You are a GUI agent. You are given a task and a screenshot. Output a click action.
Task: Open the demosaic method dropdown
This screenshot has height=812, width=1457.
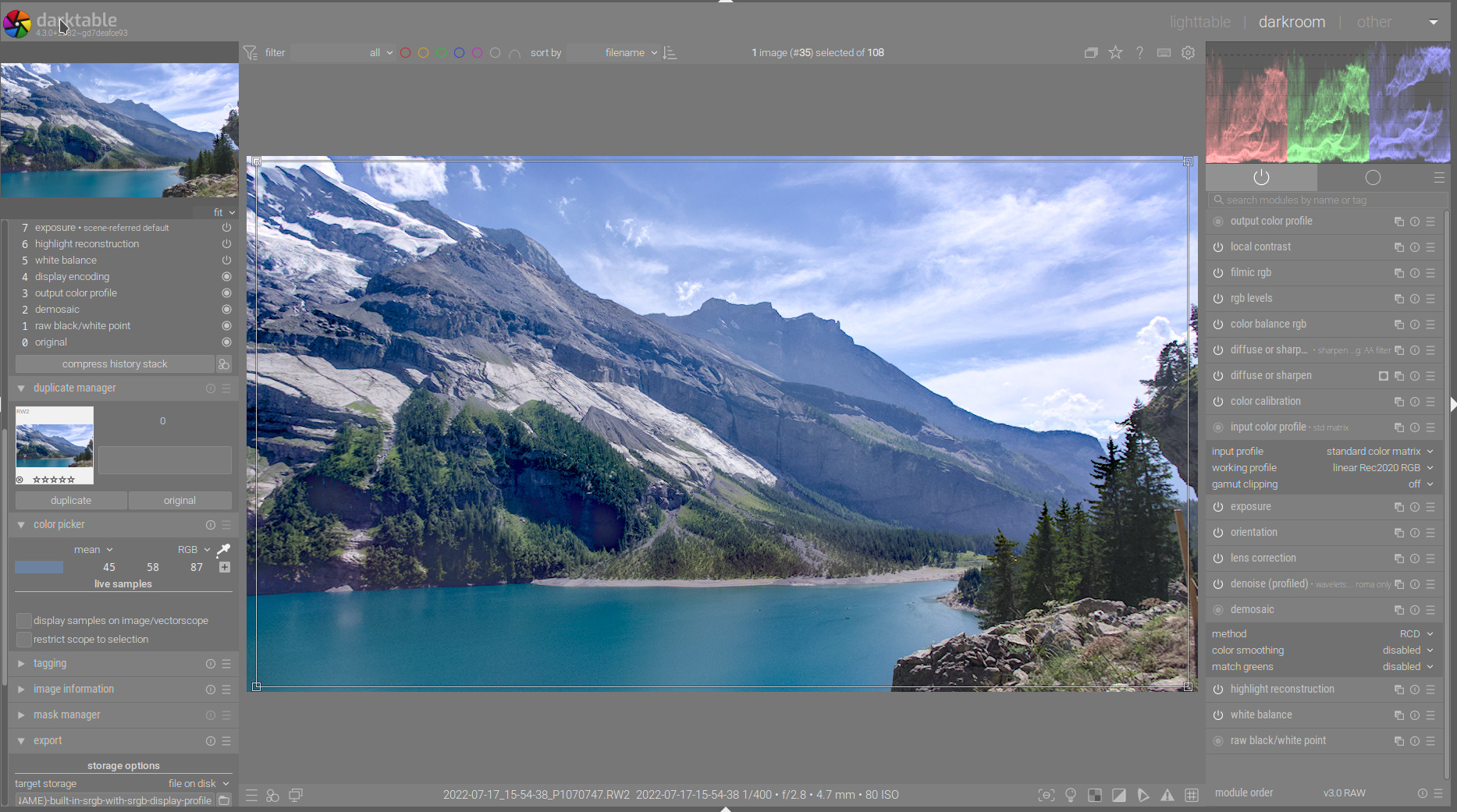click(x=1416, y=634)
